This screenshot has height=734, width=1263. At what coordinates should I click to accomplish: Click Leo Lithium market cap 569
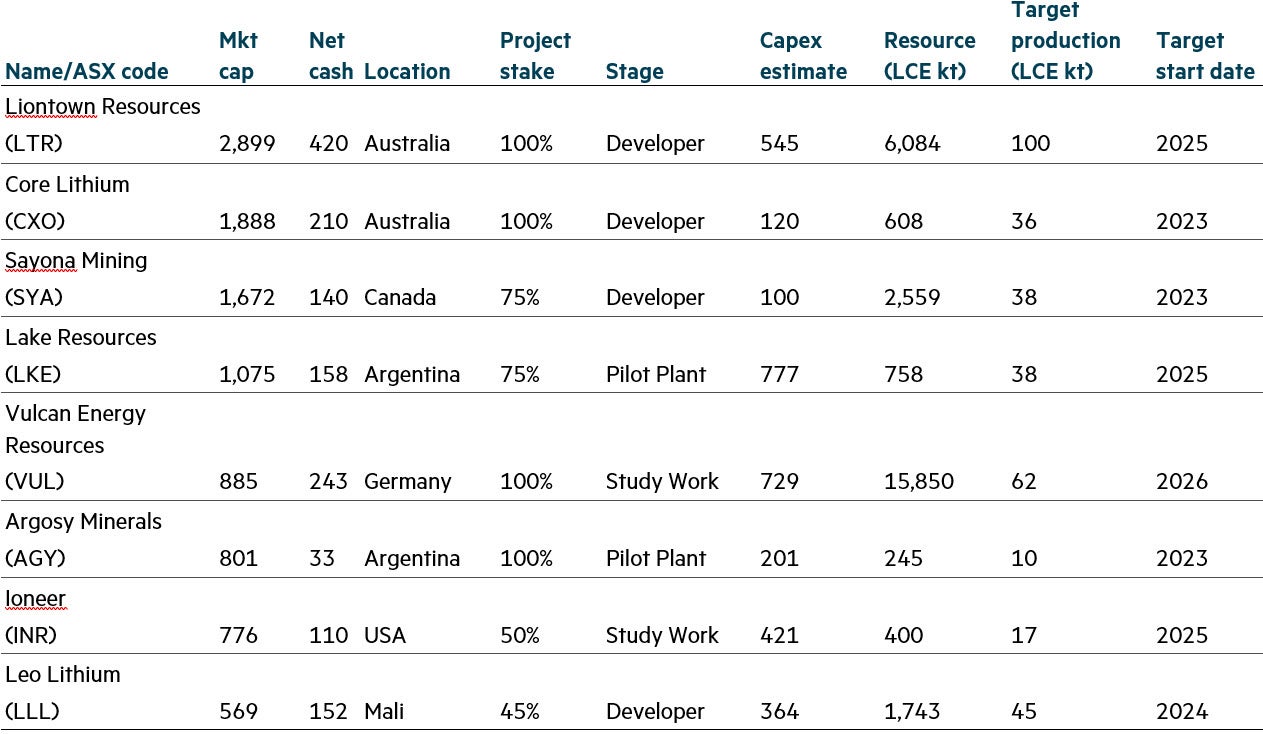pos(239,711)
